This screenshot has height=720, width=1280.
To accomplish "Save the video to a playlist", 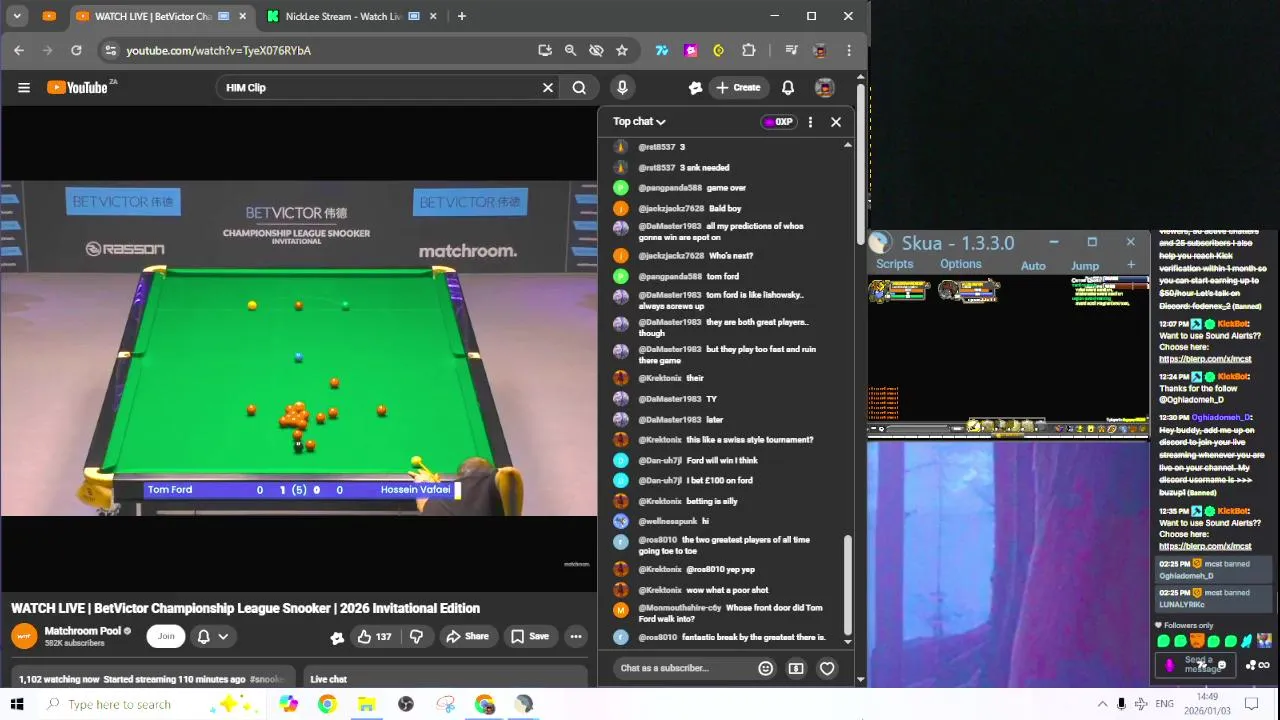I will (530, 636).
